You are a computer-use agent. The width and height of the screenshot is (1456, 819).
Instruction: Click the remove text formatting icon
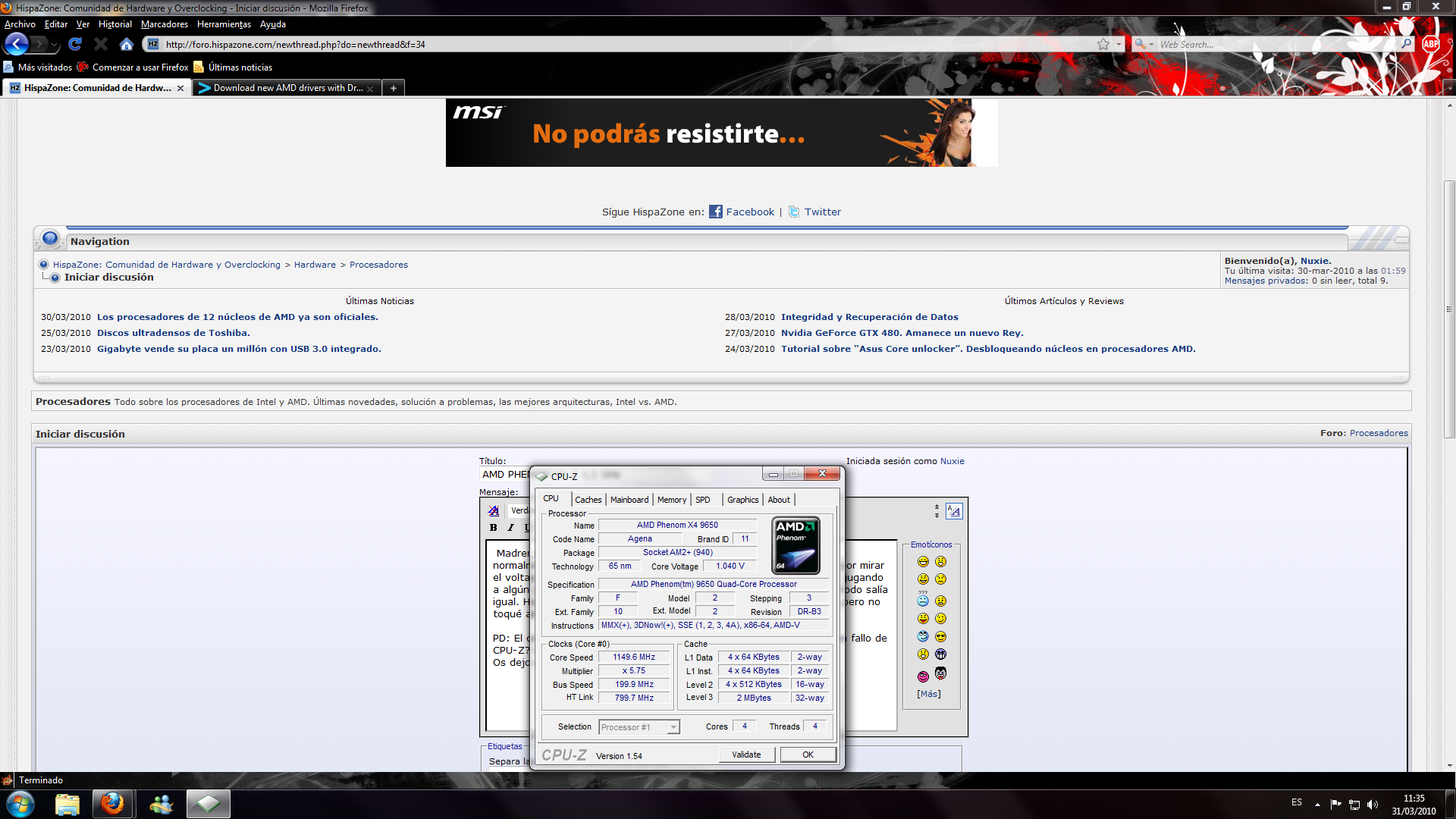pyautogui.click(x=494, y=511)
